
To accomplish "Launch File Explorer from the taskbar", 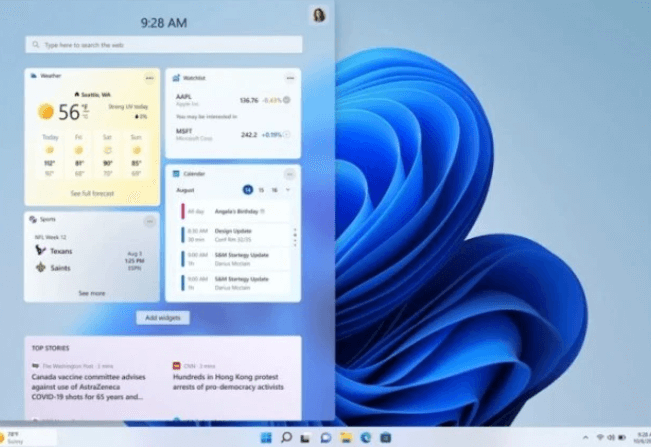I will (x=345, y=437).
